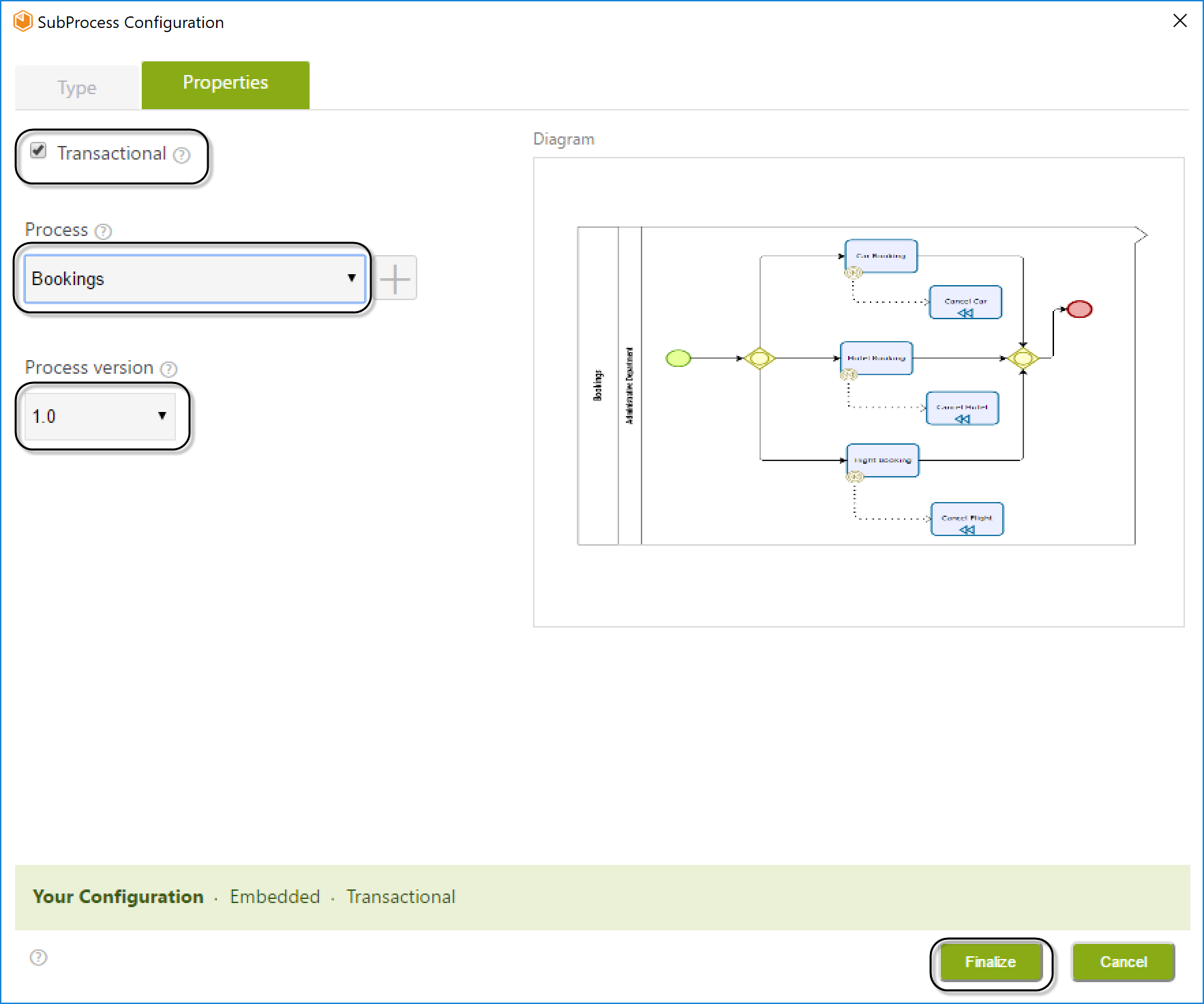This screenshot has height=1004, width=1204.
Task: Select the Properties tab
Action: (225, 84)
